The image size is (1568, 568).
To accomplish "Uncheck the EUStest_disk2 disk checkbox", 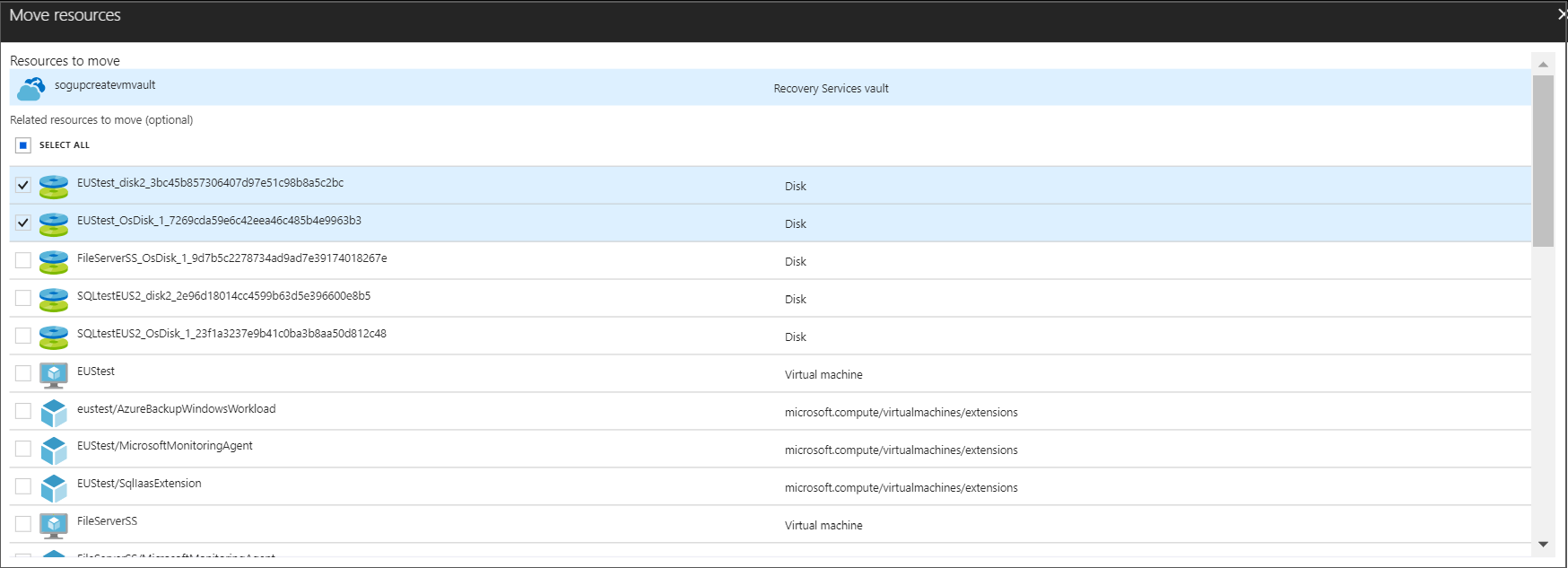I will (23, 185).
